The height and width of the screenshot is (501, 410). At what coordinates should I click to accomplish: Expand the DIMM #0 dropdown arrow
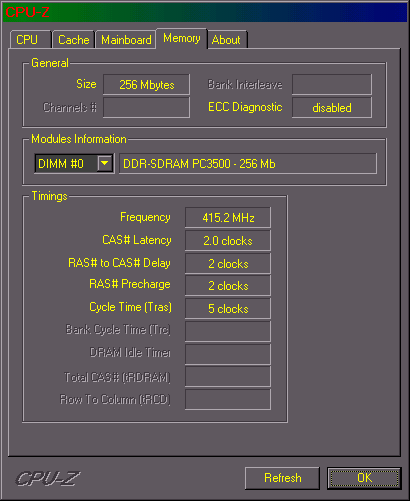pyautogui.click(x=105, y=163)
